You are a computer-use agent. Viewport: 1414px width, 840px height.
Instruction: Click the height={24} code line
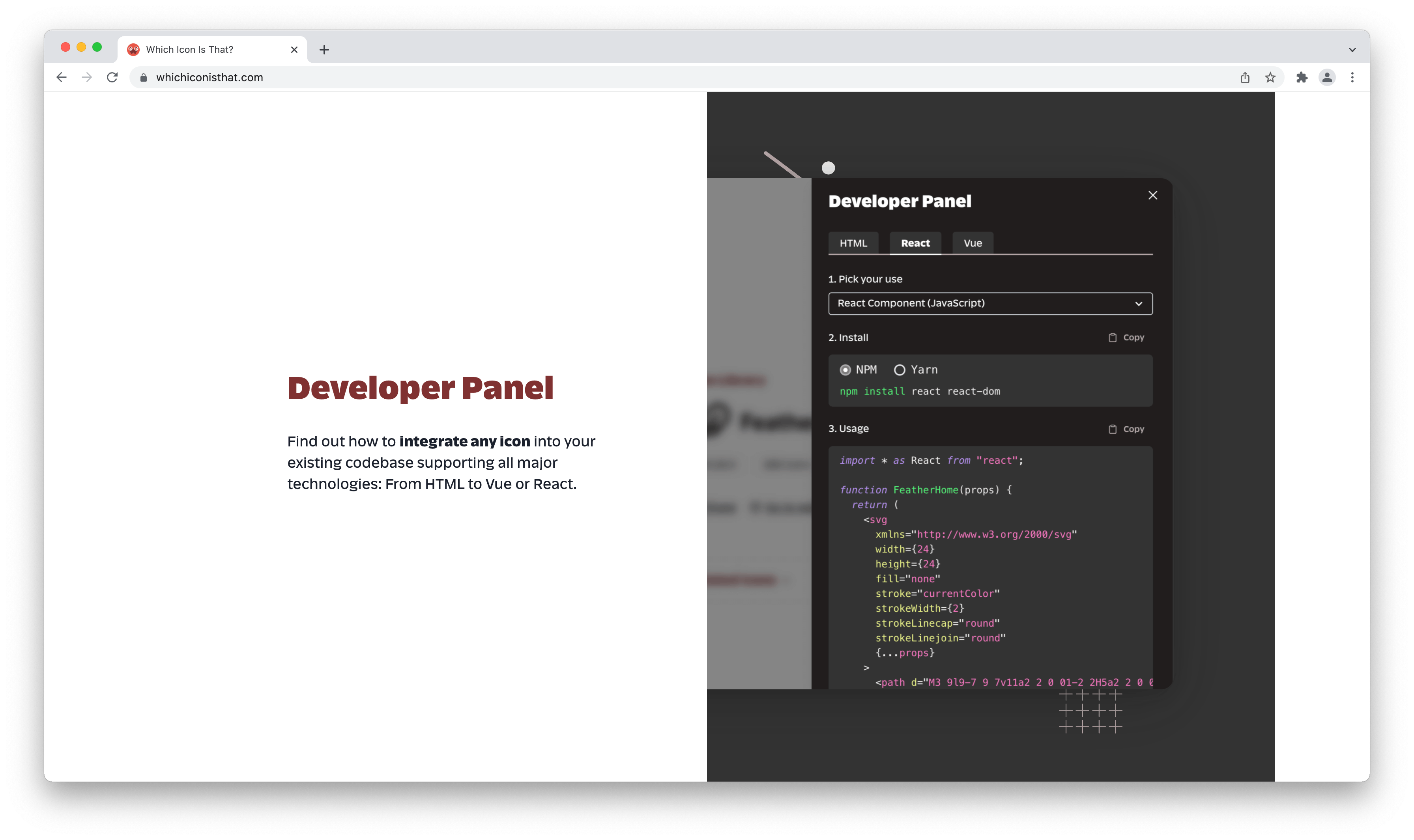(x=907, y=564)
